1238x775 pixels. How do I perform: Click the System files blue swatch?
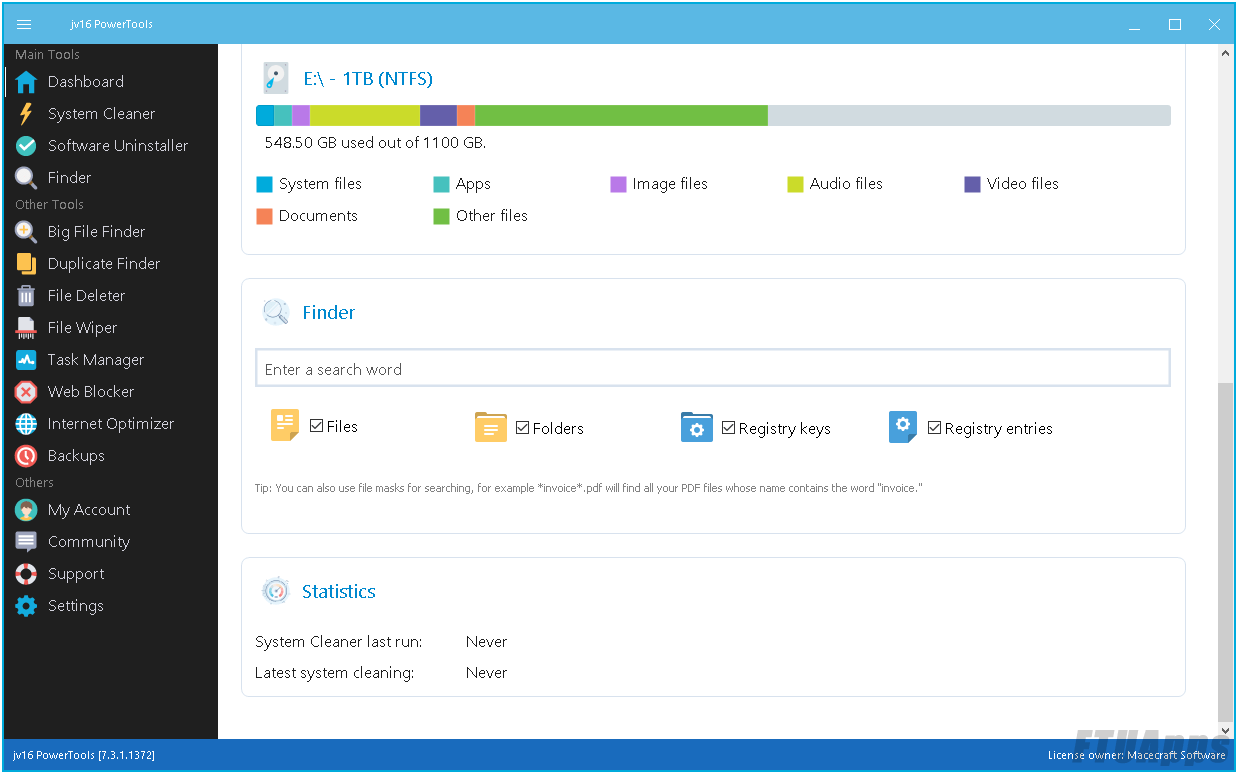coord(264,184)
